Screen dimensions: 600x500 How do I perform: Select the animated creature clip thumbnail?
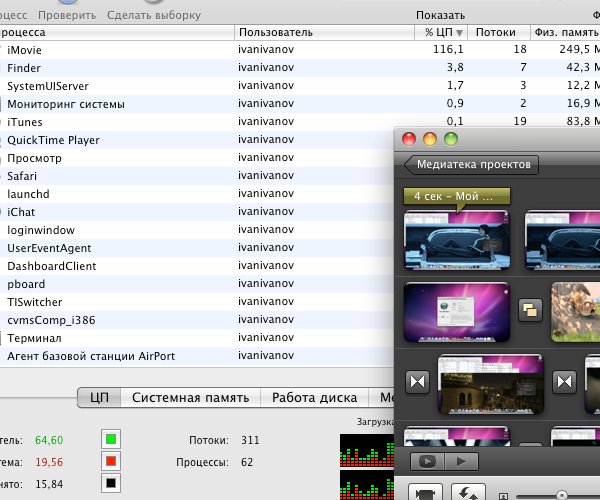pyautogui.click(x=576, y=312)
